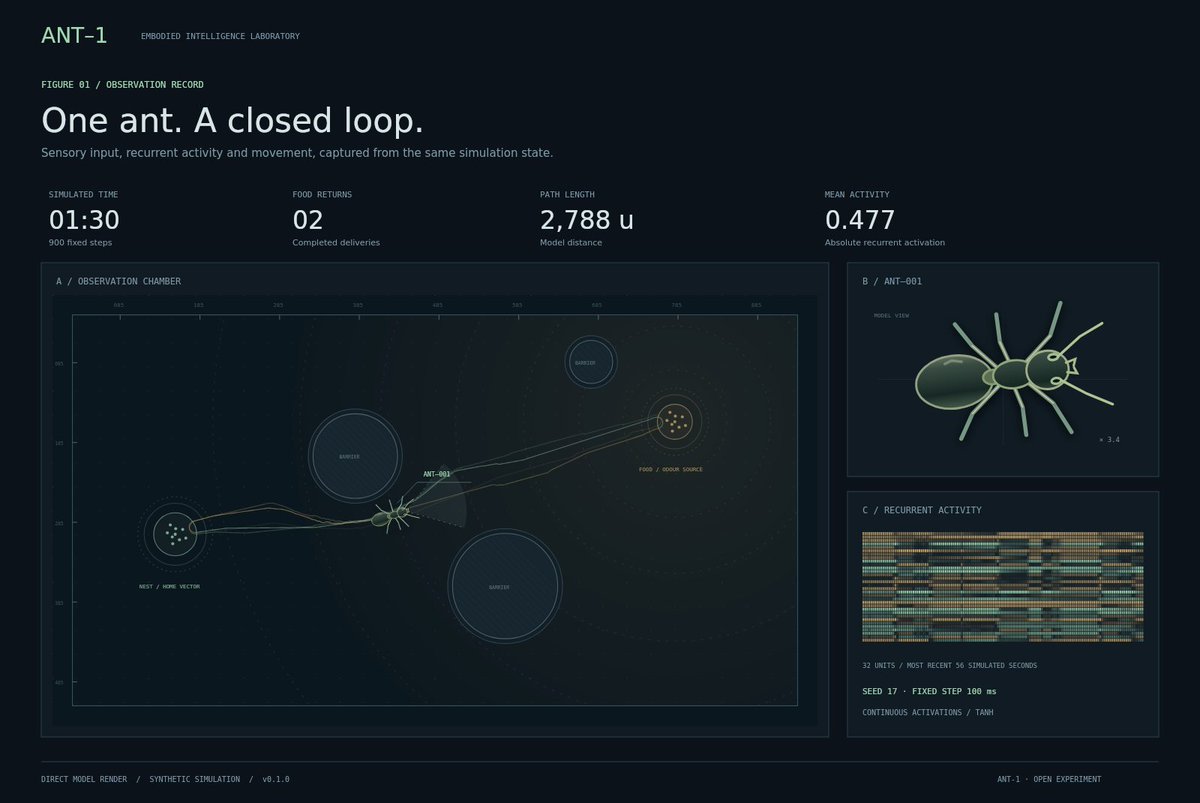Click the MEAN ACTIVITY label
The height and width of the screenshot is (803, 1200).
coord(857,195)
